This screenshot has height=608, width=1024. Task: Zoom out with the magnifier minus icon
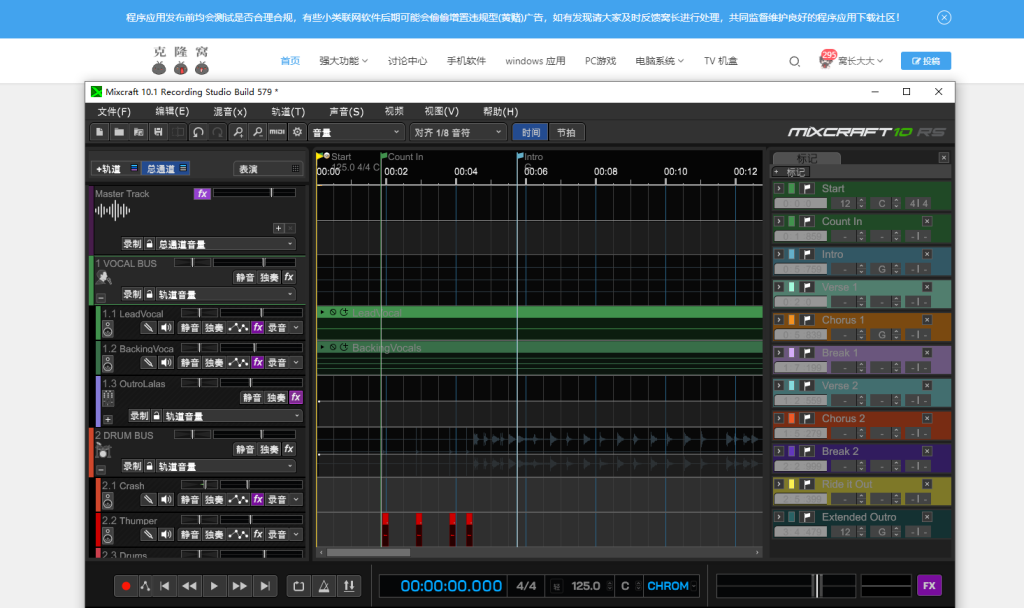tap(258, 132)
